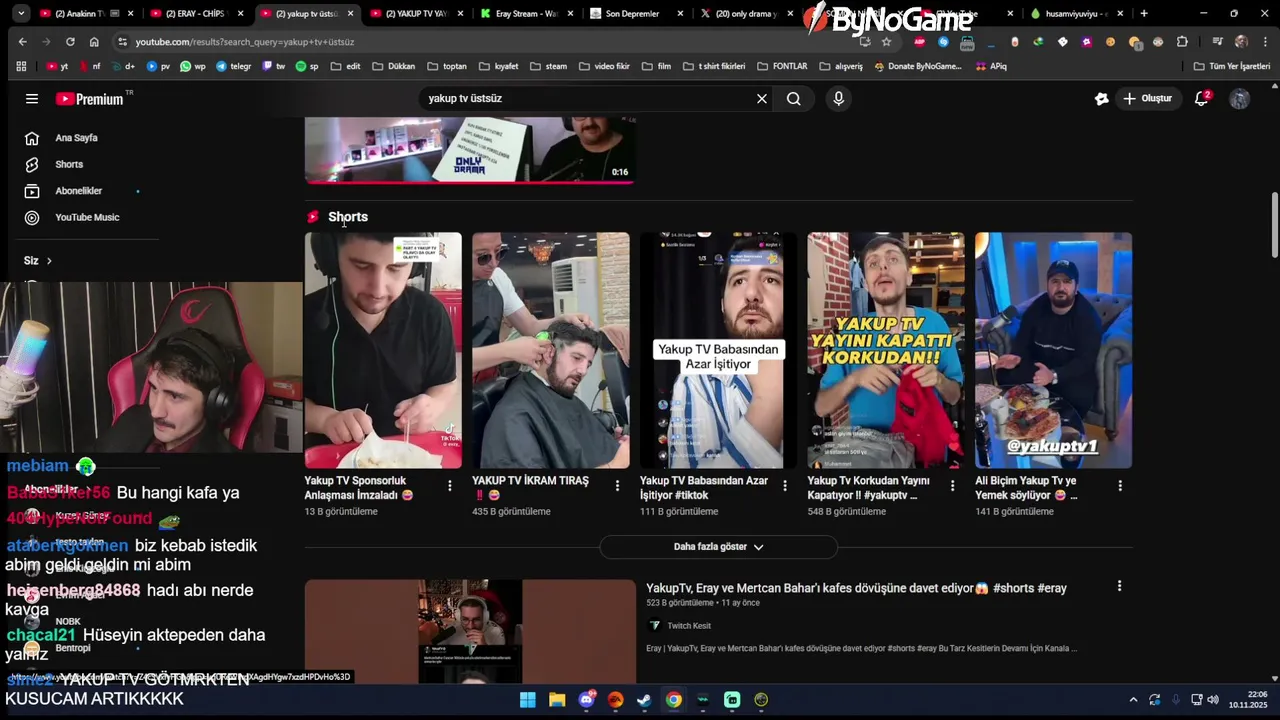Open YAKUP TV İKRAM TIRAŞ short thumbnail
Image resolution: width=1280 pixels, height=720 pixels.
tap(551, 350)
